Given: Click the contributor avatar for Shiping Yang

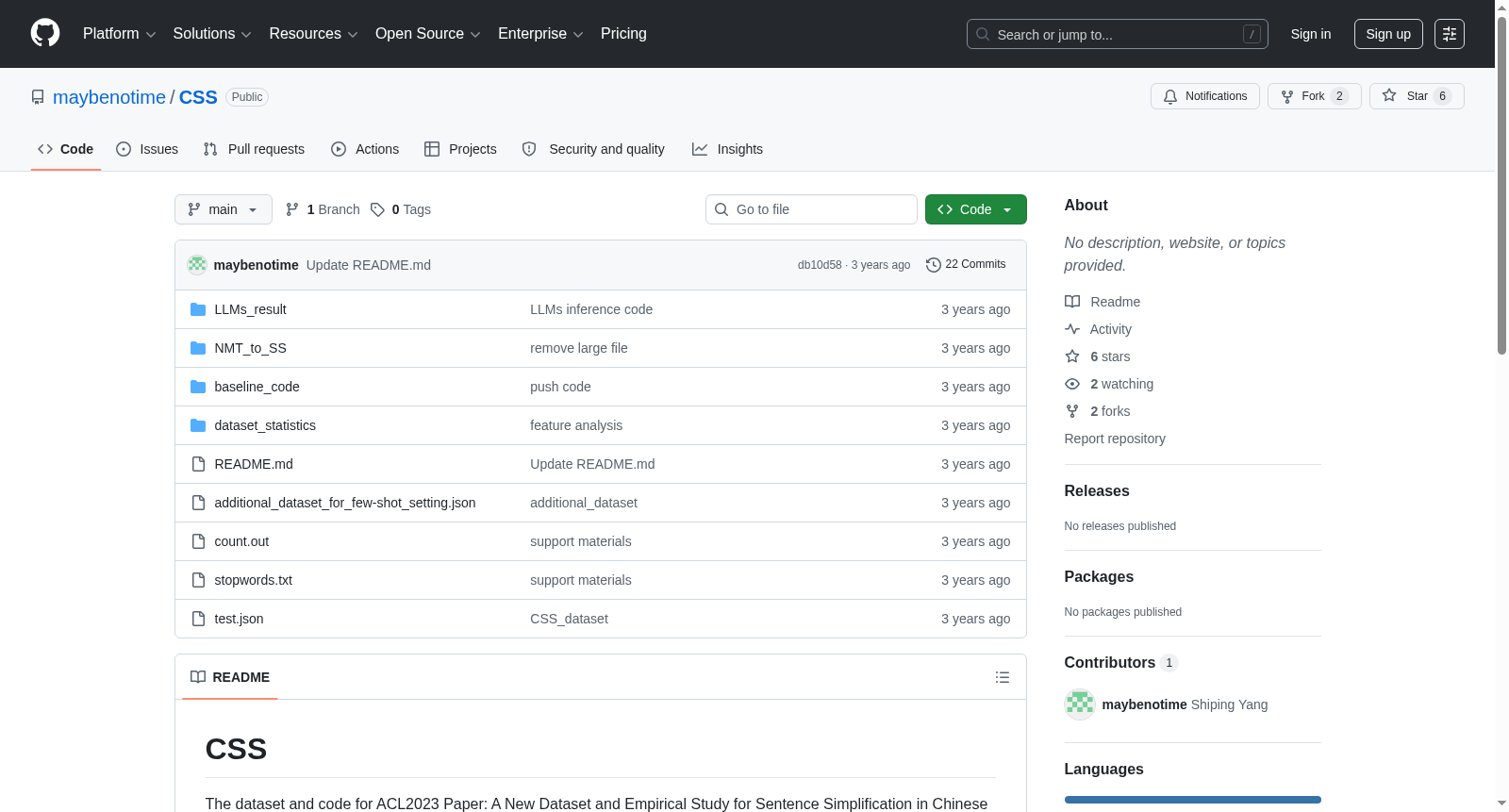Looking at the screenshot, I should point(1080,704).
